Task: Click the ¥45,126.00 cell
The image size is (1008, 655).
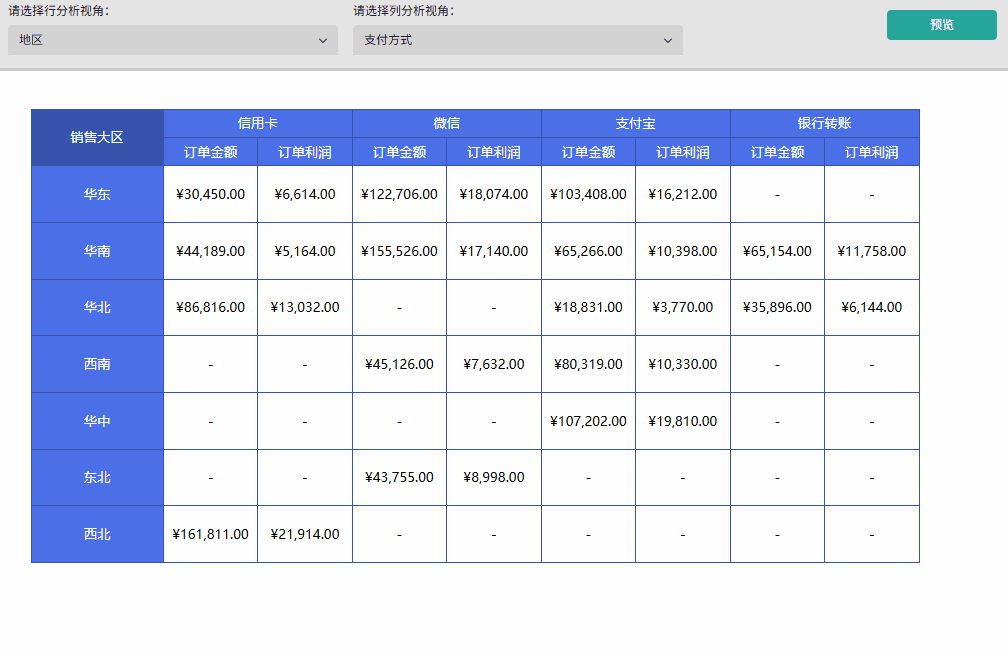Action: click(x=399, y=364)
